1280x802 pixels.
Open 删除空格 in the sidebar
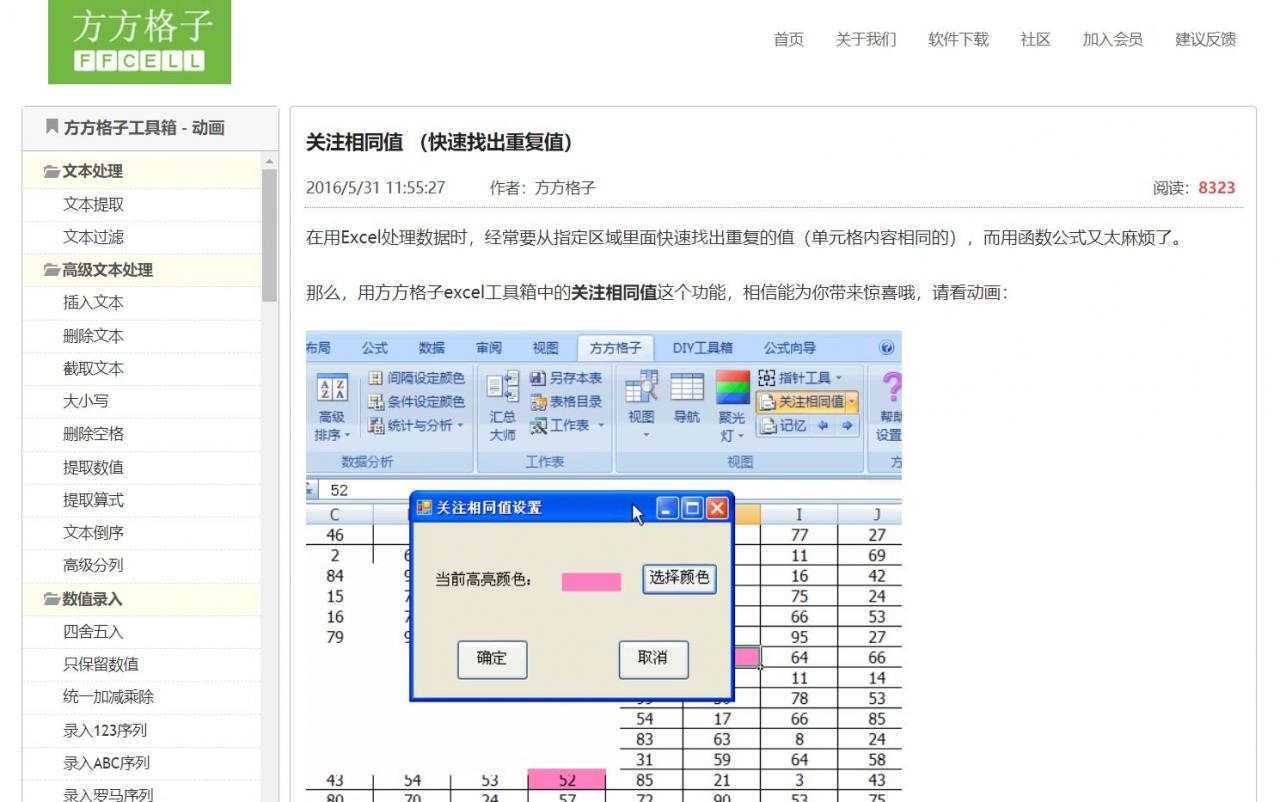pos(93,434)
